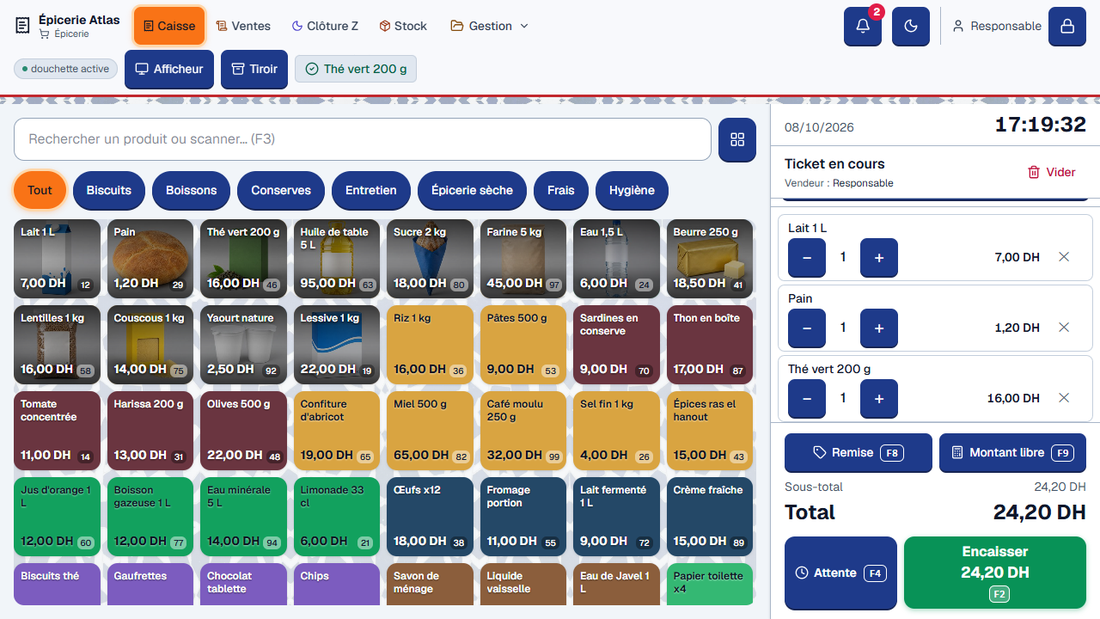Viewport: 1100px width, 619px height.
Task: Click the douchette active status chip
Action: 65,69
